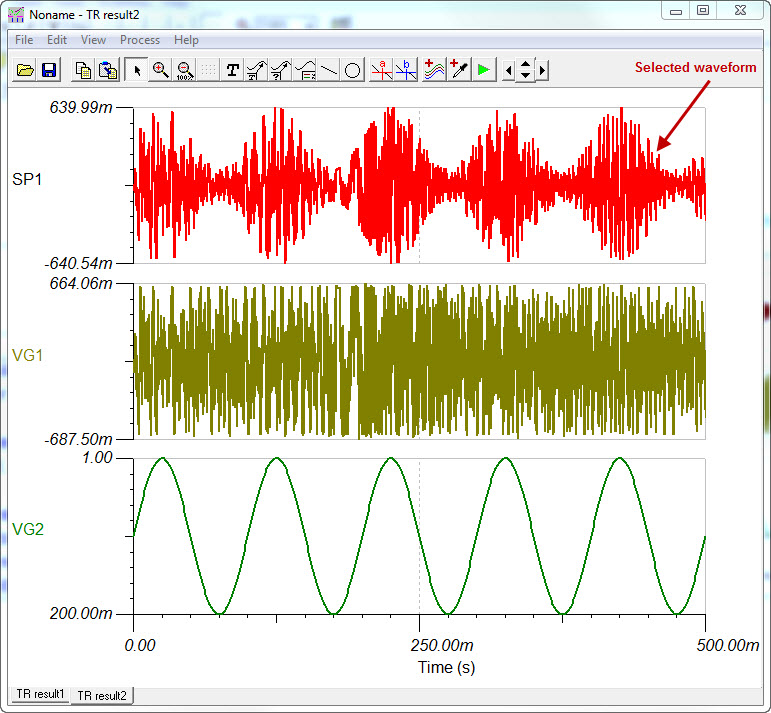Activate the Zoom In magnifier

pos(161,70)
